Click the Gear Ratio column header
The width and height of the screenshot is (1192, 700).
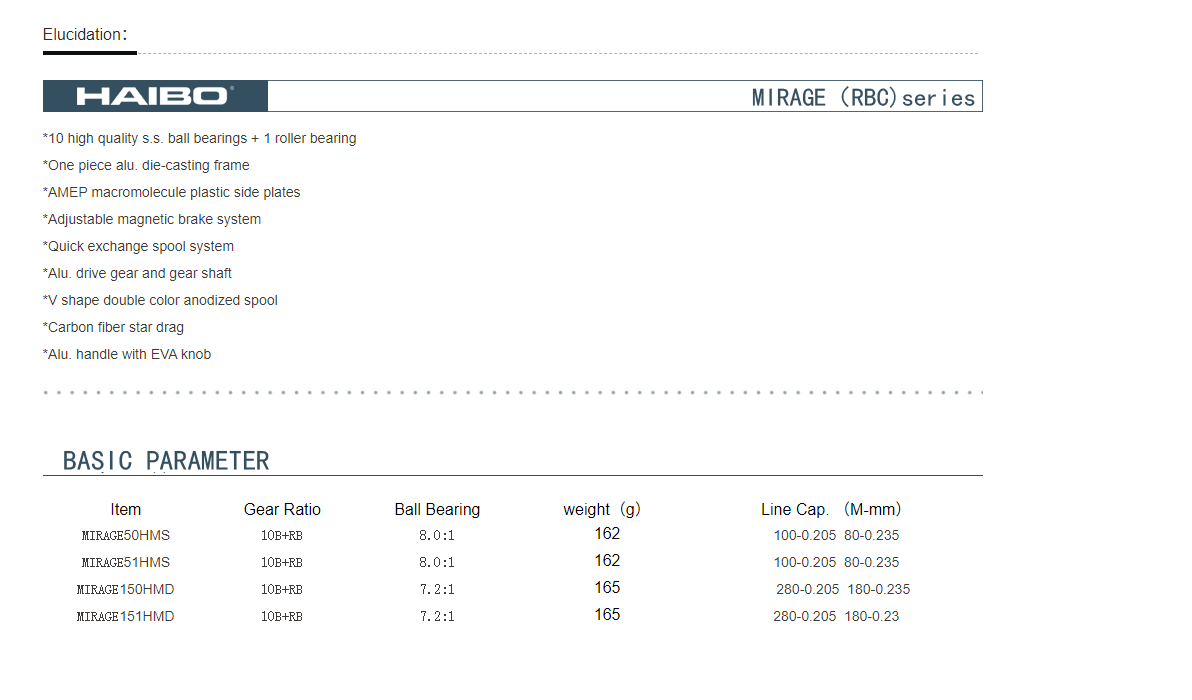click(282, 509)
